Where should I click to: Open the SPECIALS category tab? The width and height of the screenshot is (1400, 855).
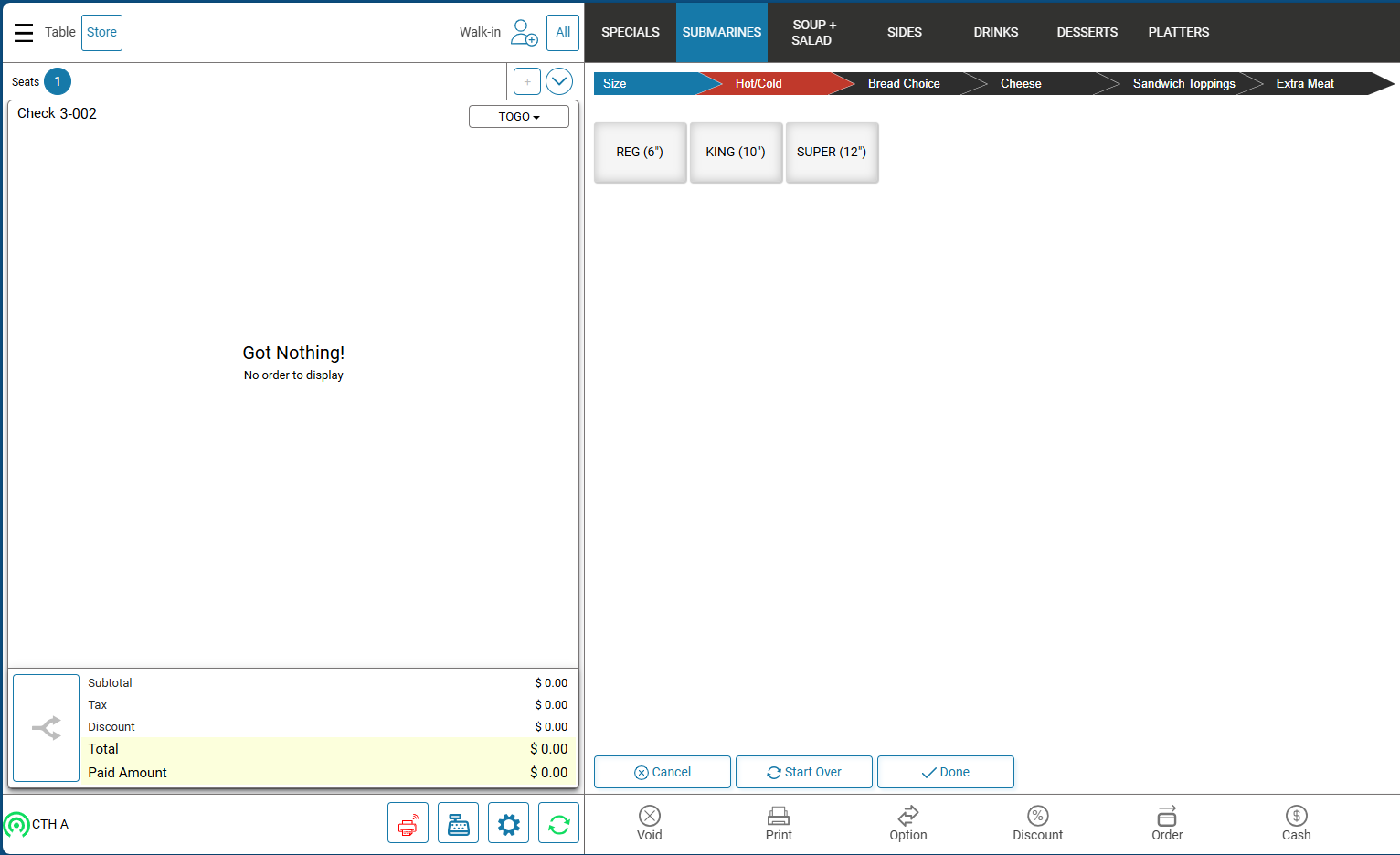pyautogui.click(x=631, y=32)
